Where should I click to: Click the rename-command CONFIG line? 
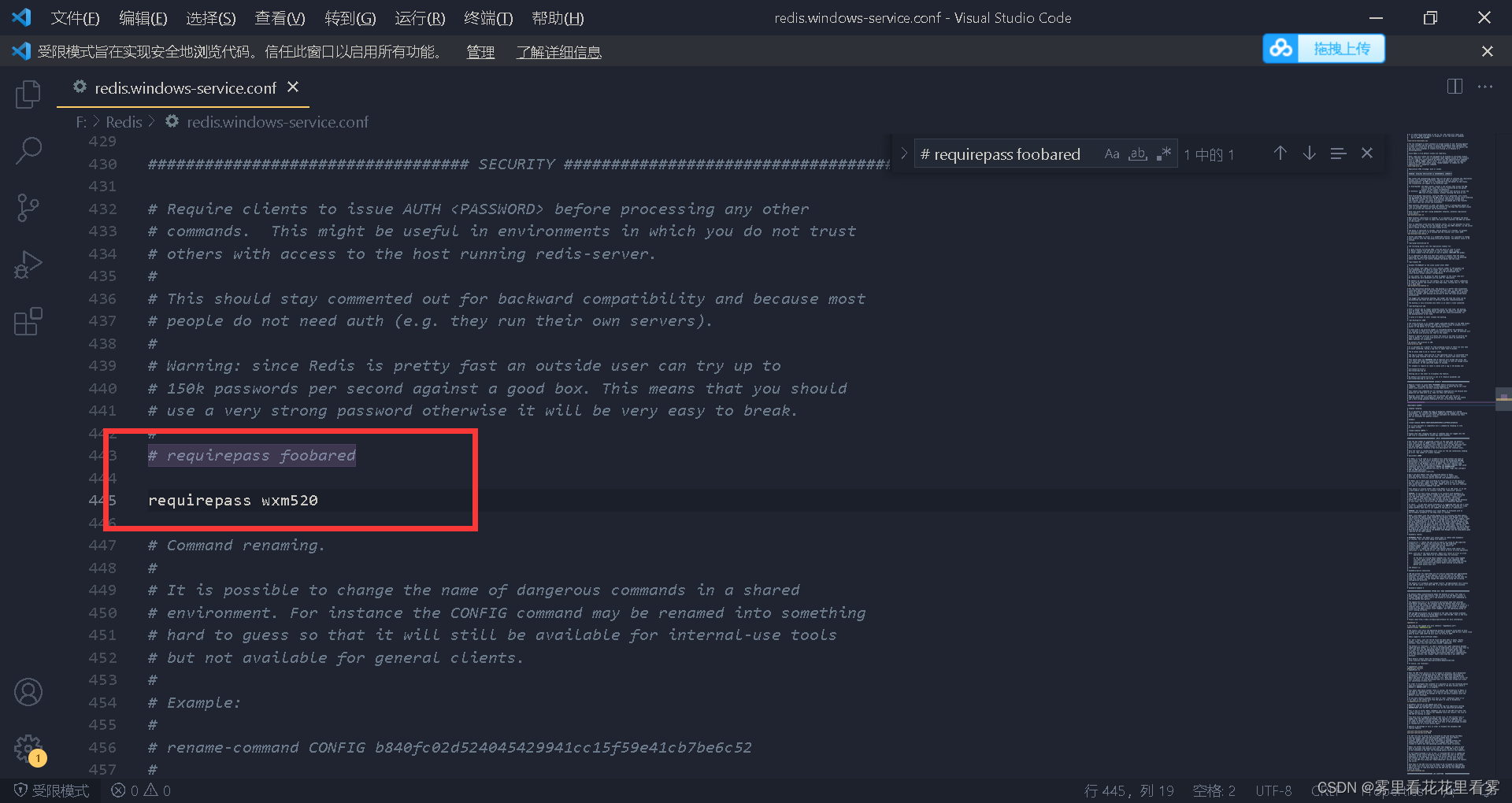[450, 748]
